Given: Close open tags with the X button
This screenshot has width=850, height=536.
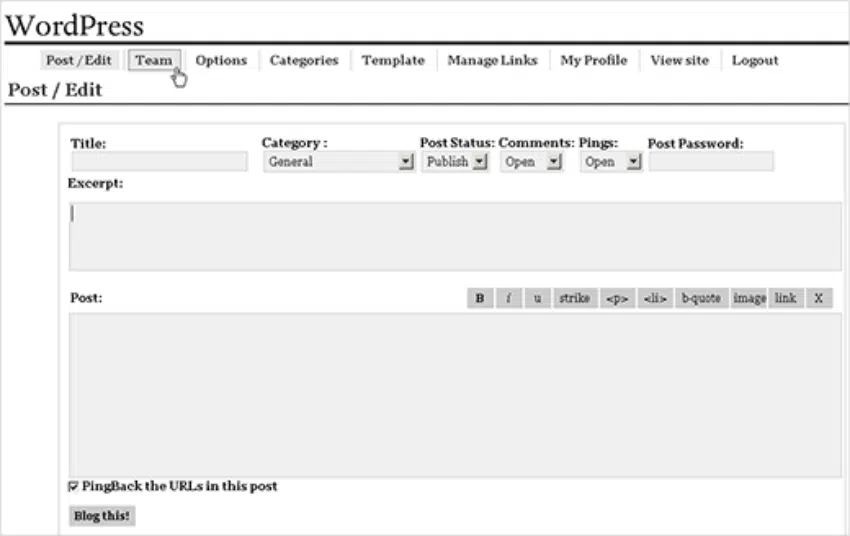Looking at the screenshot, I should point(819,298).
